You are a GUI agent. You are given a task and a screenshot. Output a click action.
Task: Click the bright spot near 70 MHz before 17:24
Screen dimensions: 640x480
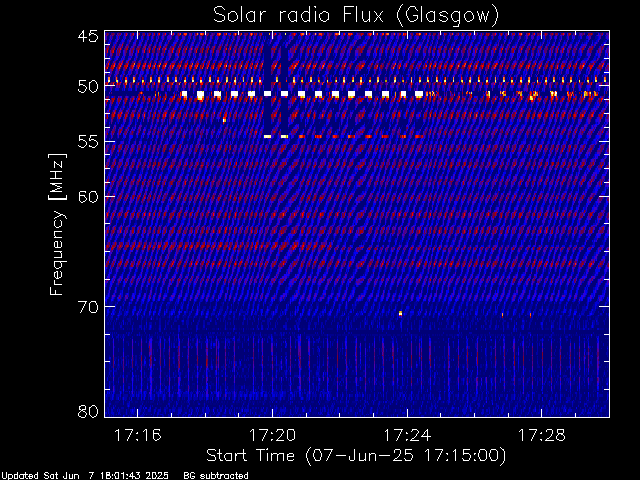400,313
